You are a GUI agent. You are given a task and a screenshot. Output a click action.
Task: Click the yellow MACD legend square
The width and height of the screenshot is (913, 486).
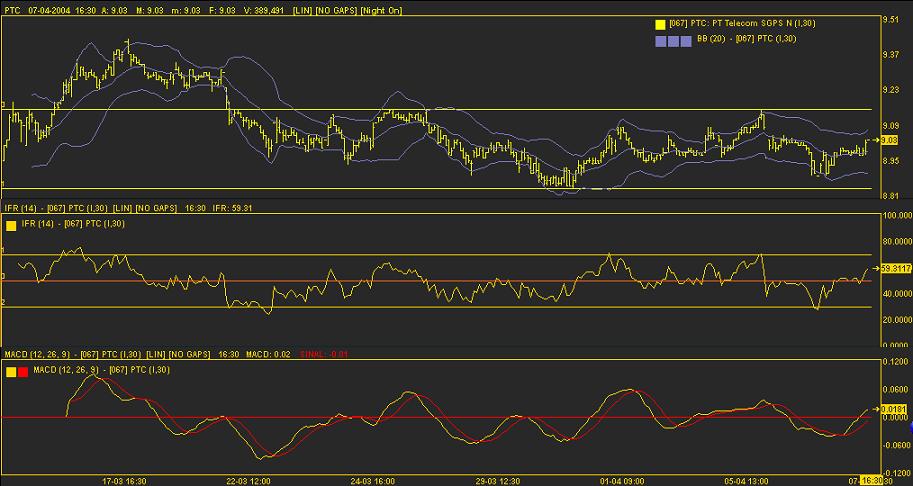(11, 372)
